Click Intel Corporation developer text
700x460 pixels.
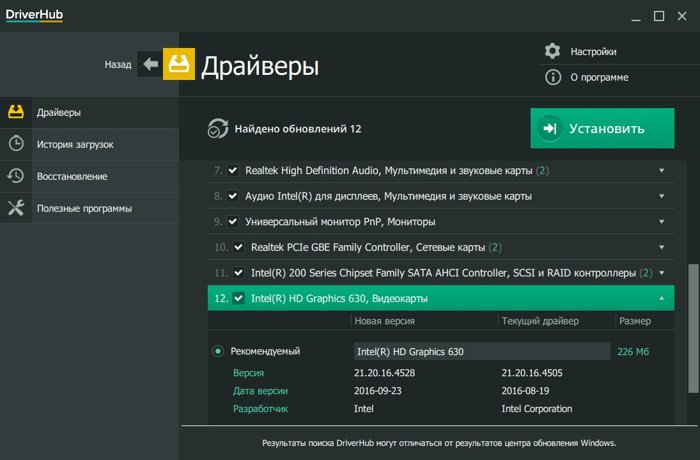coord(537,409)
